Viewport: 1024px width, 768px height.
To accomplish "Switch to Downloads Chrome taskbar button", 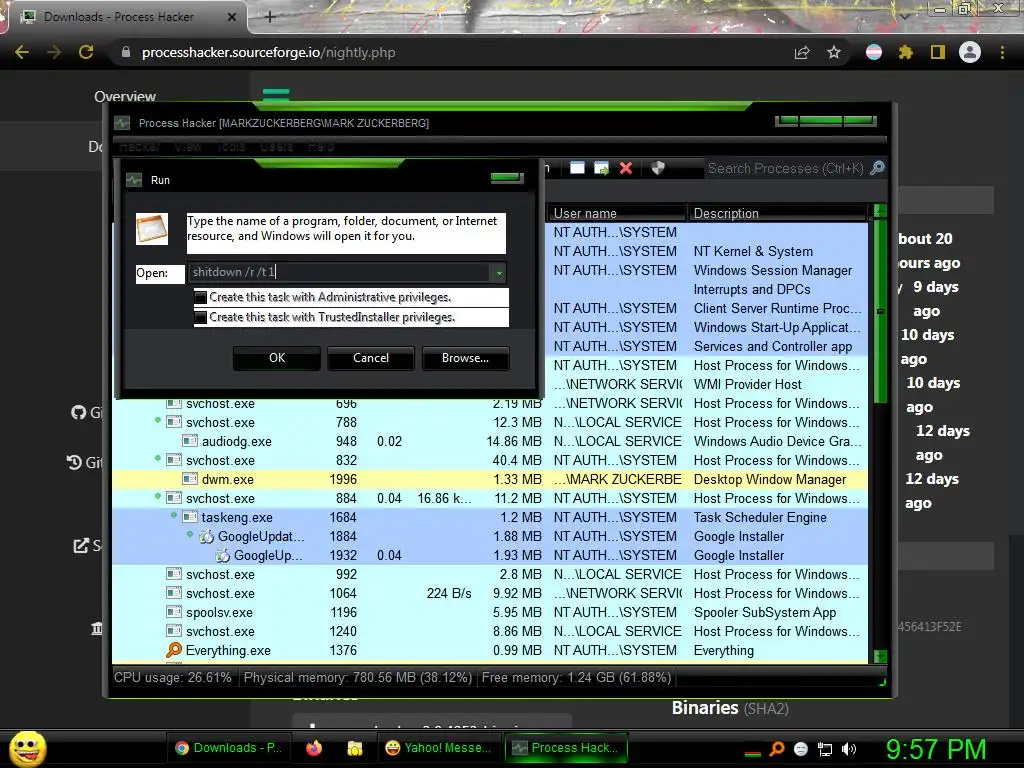I will [230, 748].
